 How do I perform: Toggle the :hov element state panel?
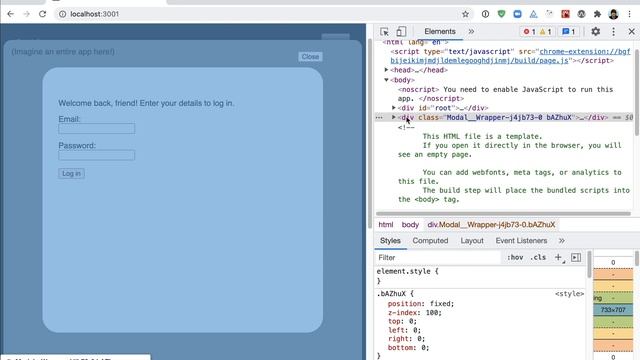[515, 258]
